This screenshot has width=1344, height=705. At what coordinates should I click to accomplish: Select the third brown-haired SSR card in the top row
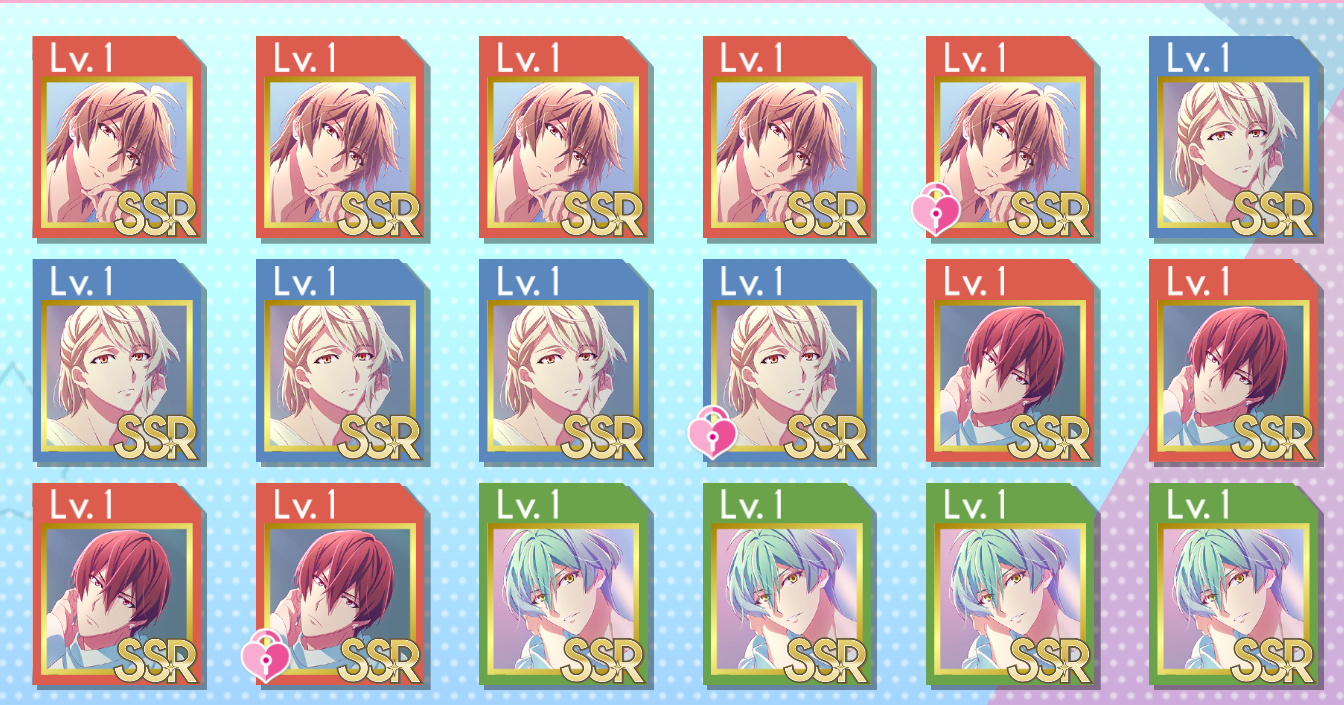click(x=564, y=137)
